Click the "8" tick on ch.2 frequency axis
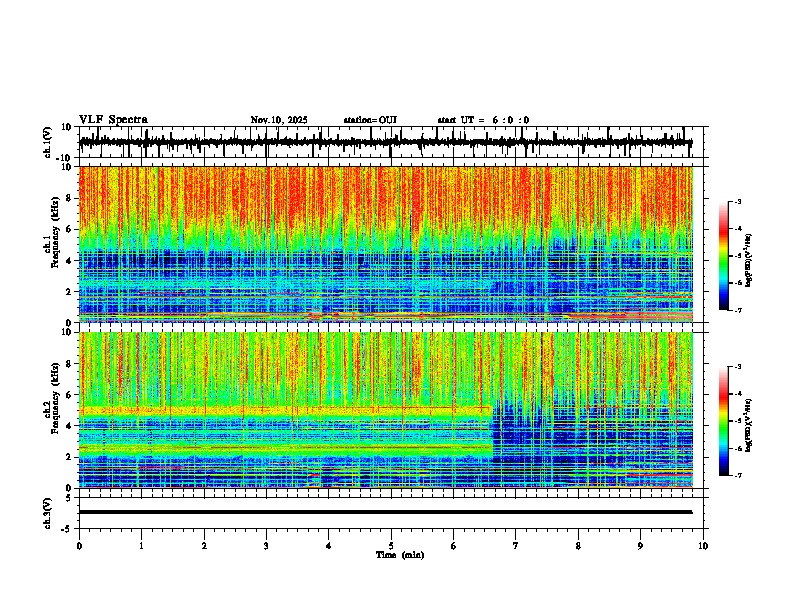This screenshot has height=612, width=792. [70, 364]
